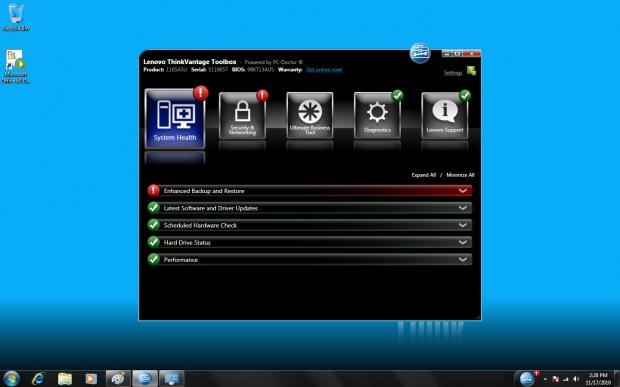Viewport: 620px width, 387px height.
Task: Select the 'Scheduled Hardware Check' label
Action: point(200,225)
